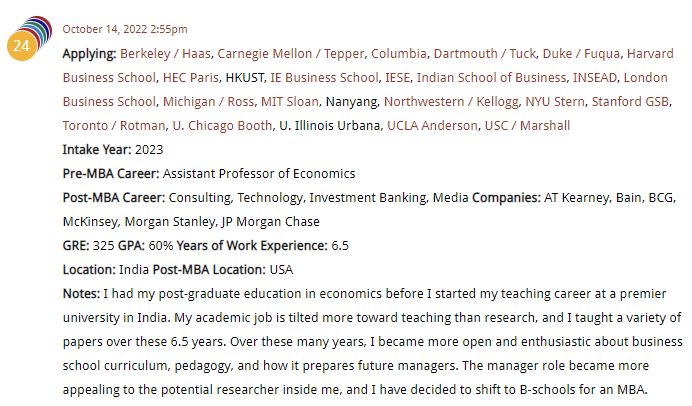Viewport: 692px width, 406px height.
Task: Open the Toronto / Rotman link
Action: (114, 126)
